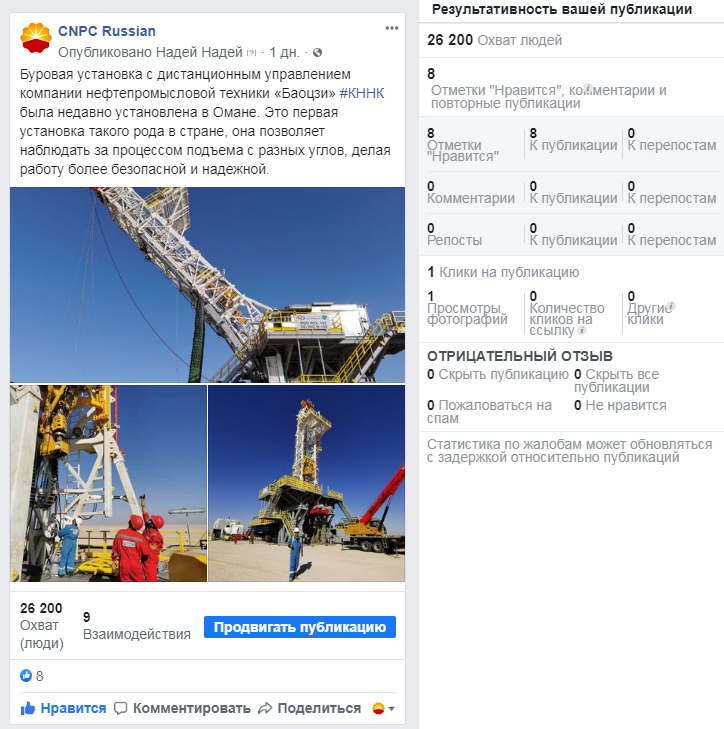Click the Поделиться share button
This screenshot has width=724, height=729.
pyautogui.click(x=310, y=708)
